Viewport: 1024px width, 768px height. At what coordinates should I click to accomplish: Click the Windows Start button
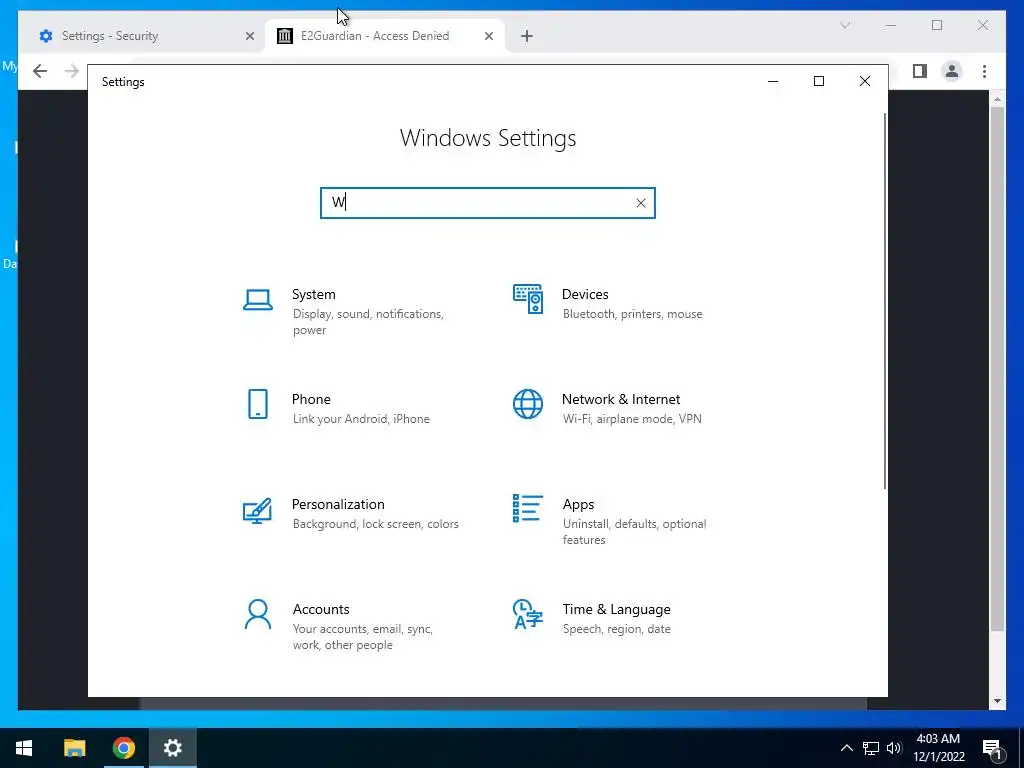(24, 748)
